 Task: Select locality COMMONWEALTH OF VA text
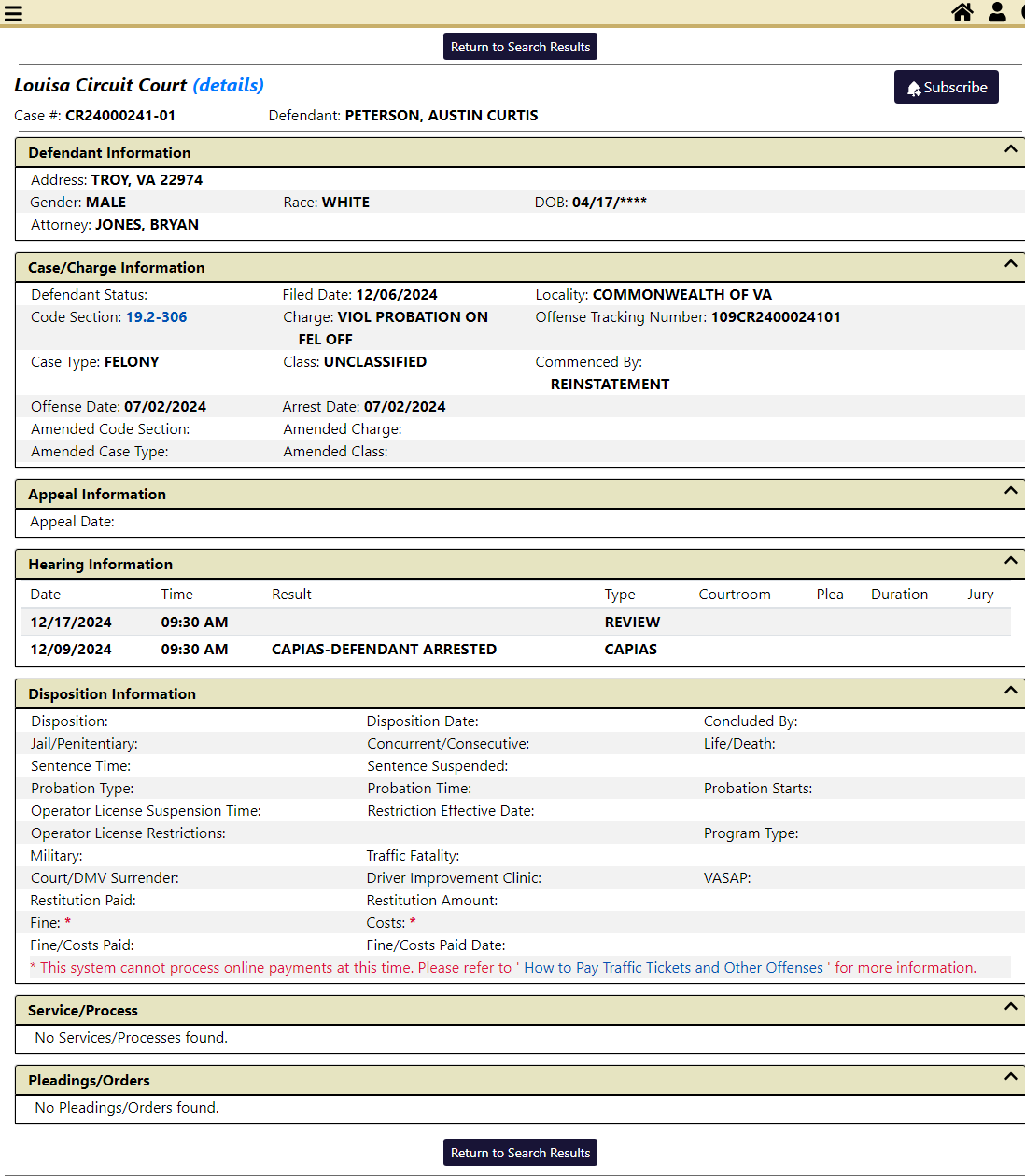(x=682, y=295)
